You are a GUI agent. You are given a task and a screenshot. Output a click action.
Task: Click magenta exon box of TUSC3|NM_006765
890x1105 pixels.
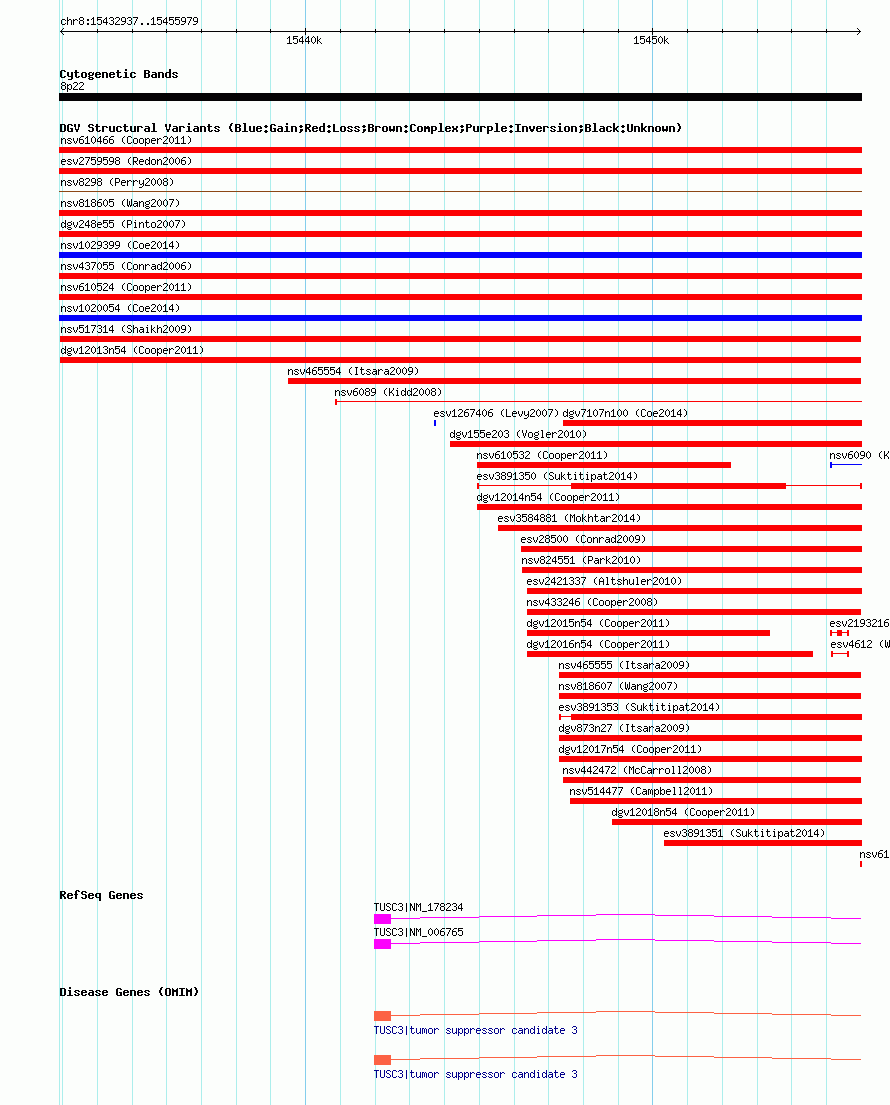pos(382,944)
